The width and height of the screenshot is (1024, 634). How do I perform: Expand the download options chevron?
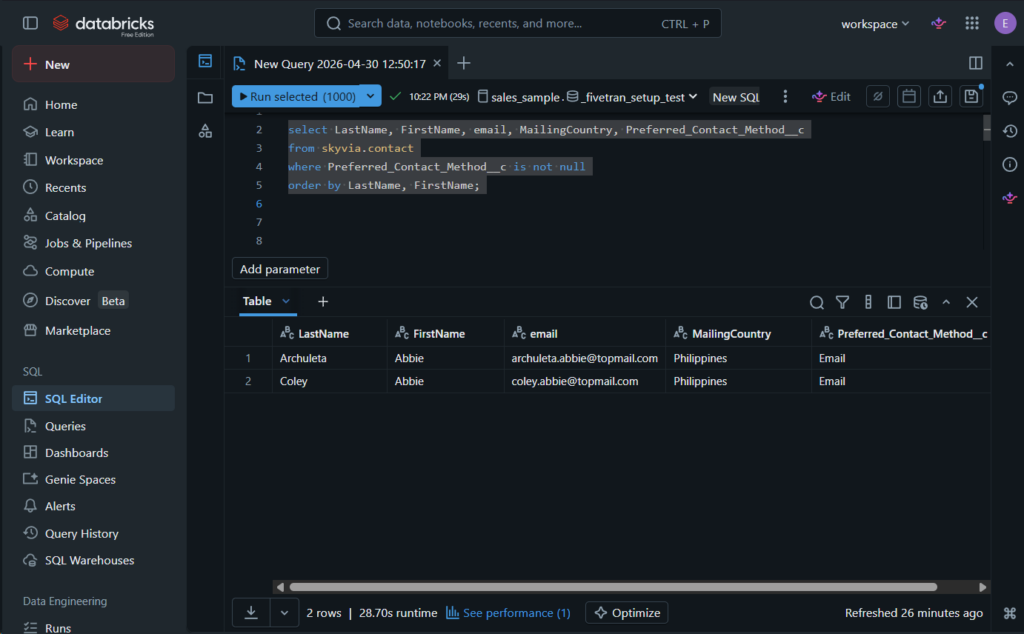point(284,612)
